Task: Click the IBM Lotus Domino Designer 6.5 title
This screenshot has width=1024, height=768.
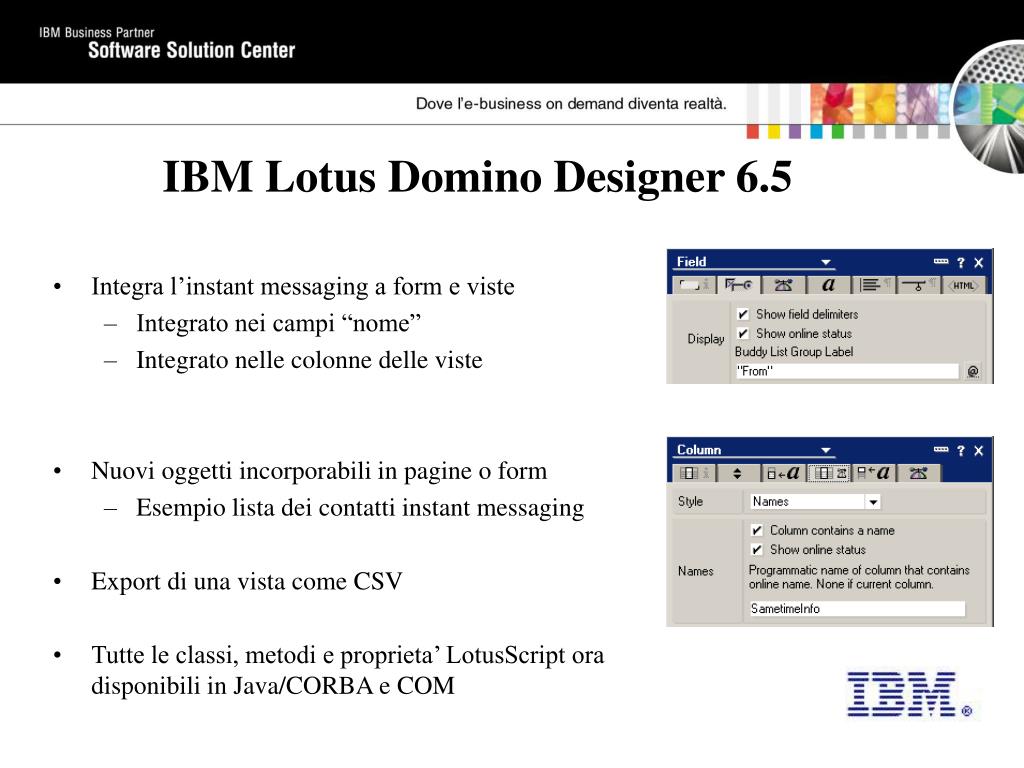Action: (x=477, y=176)
